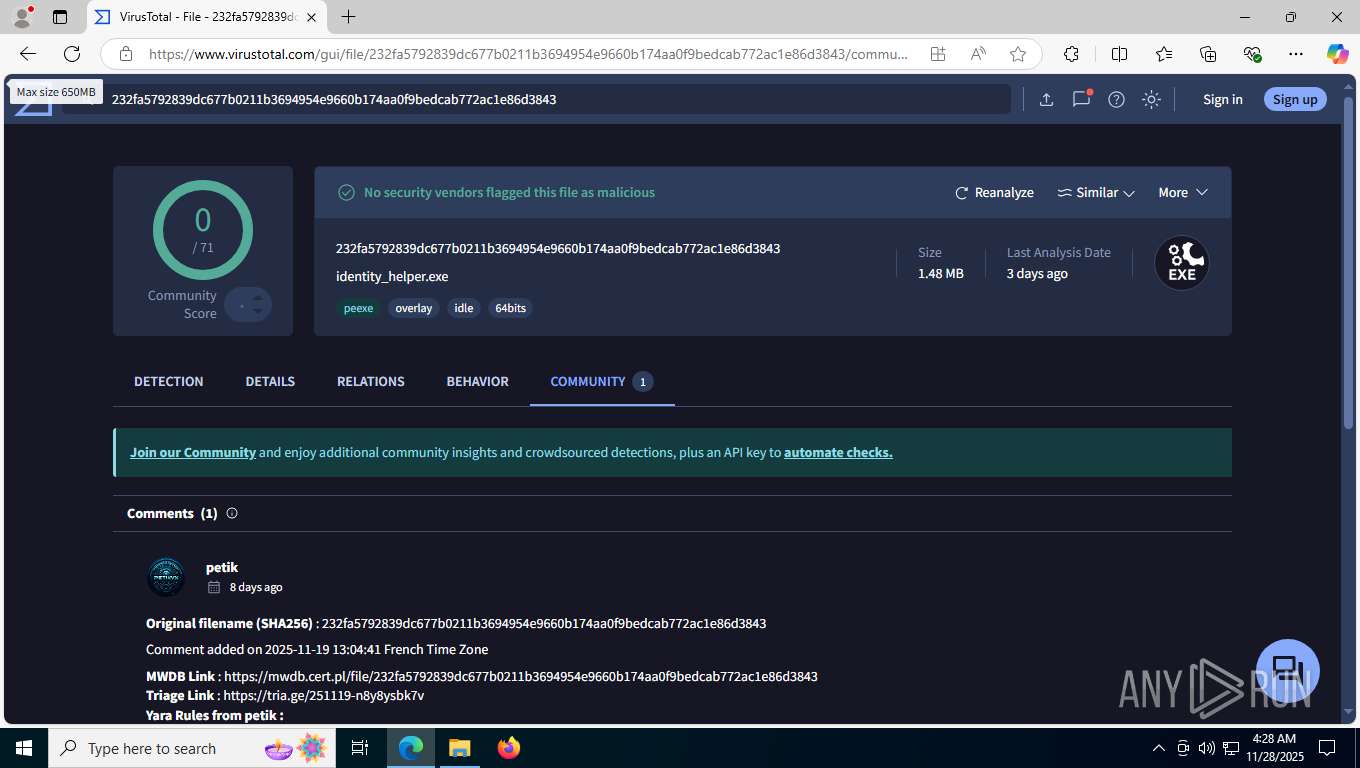
Task: Click the Sign in link
Action: coord(1223,99)
